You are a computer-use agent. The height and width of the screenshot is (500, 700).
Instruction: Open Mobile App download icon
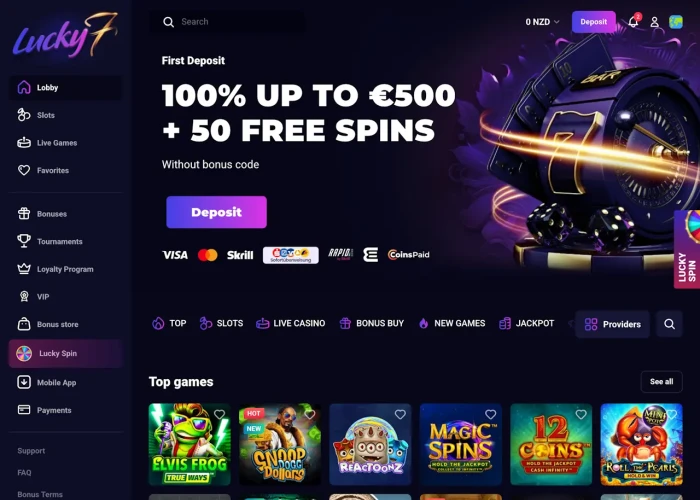coord(24,382)
